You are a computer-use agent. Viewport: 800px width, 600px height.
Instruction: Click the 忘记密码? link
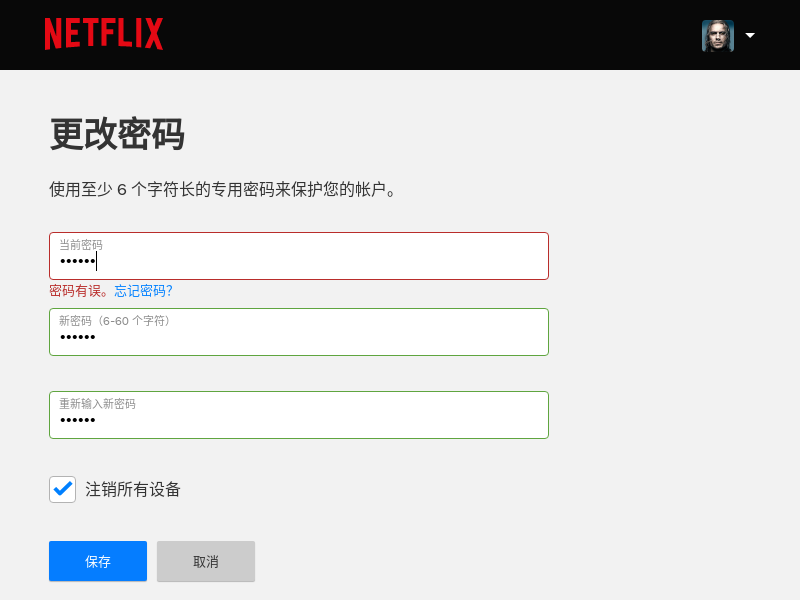(143, 291)
